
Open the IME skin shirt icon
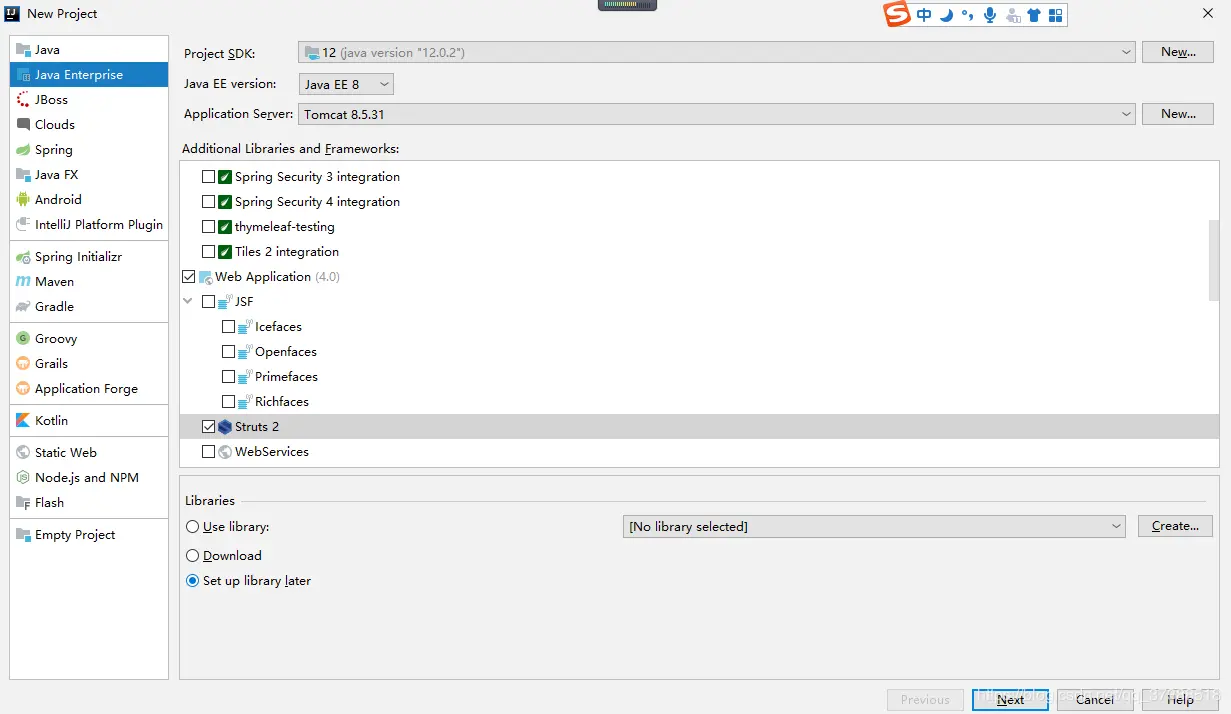[1034, 15]
